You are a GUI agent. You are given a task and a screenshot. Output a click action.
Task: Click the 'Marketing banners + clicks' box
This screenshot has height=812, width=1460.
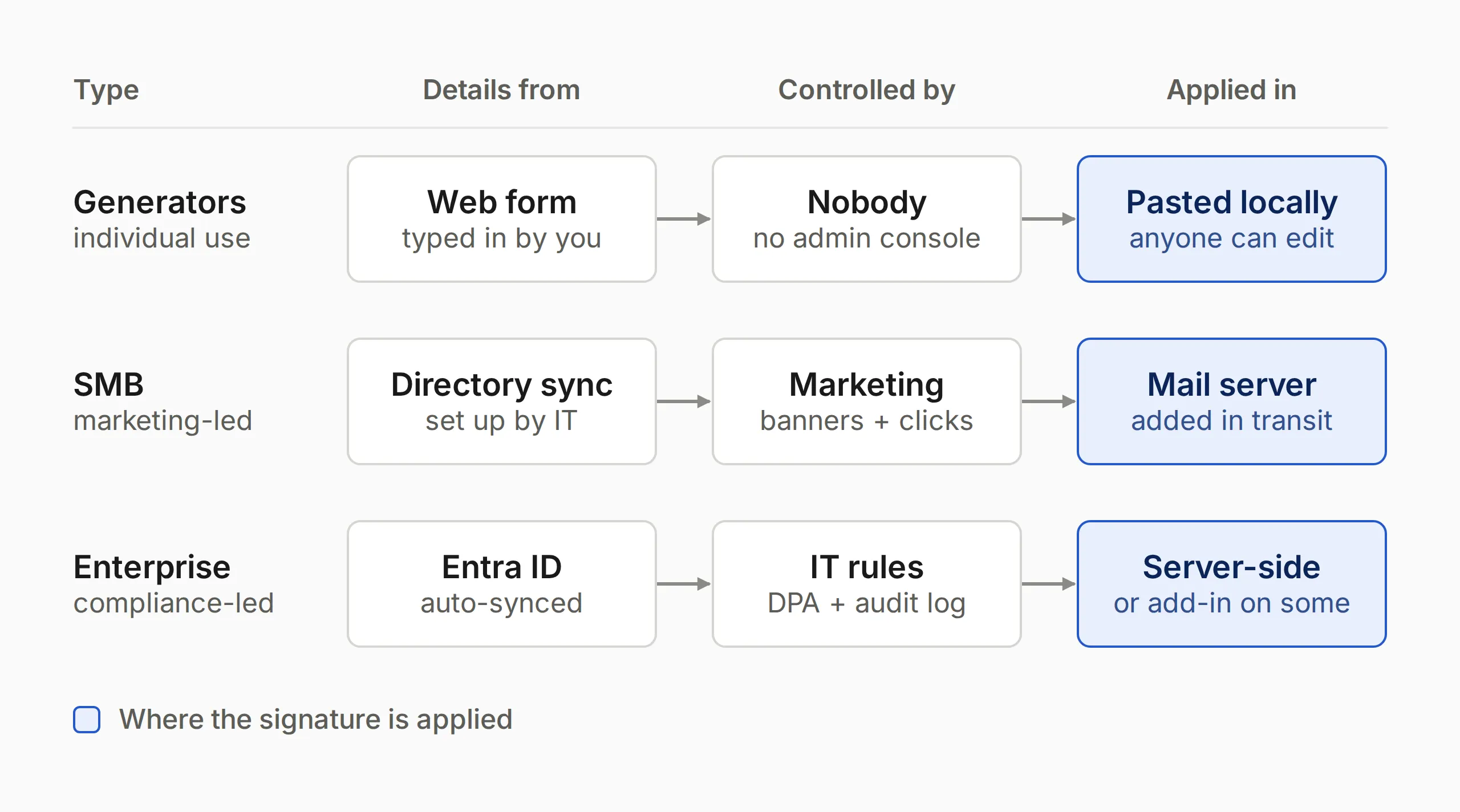(867, 401)
